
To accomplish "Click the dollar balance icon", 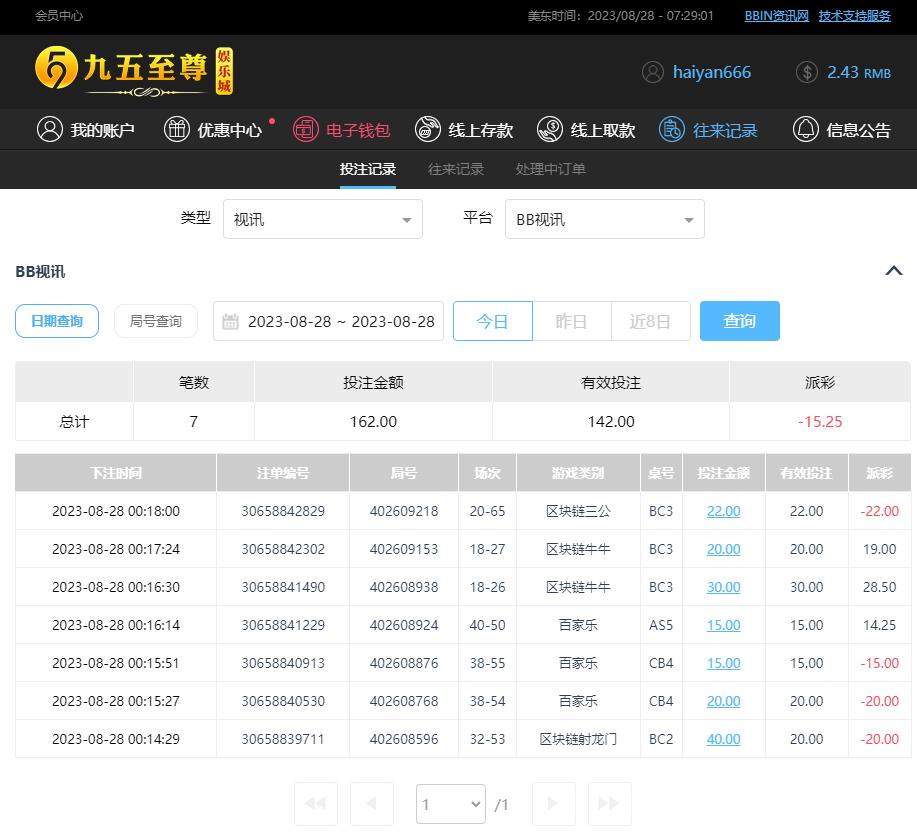I will click(806, 72).
